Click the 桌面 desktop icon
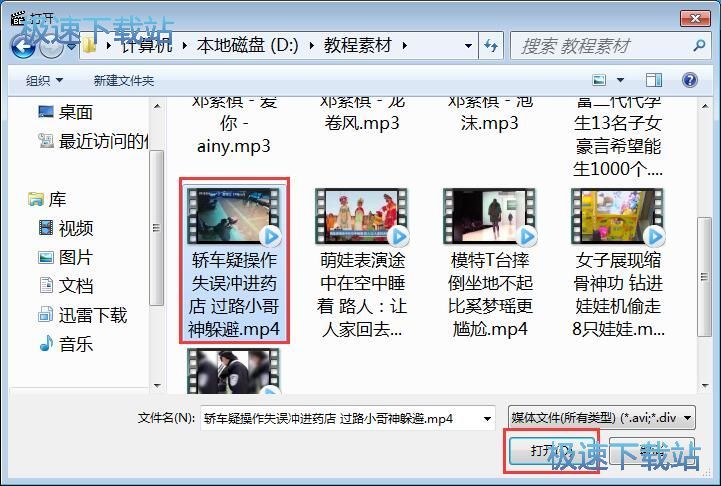The width and height of the screenshot is (721, 486). (46, 112)
